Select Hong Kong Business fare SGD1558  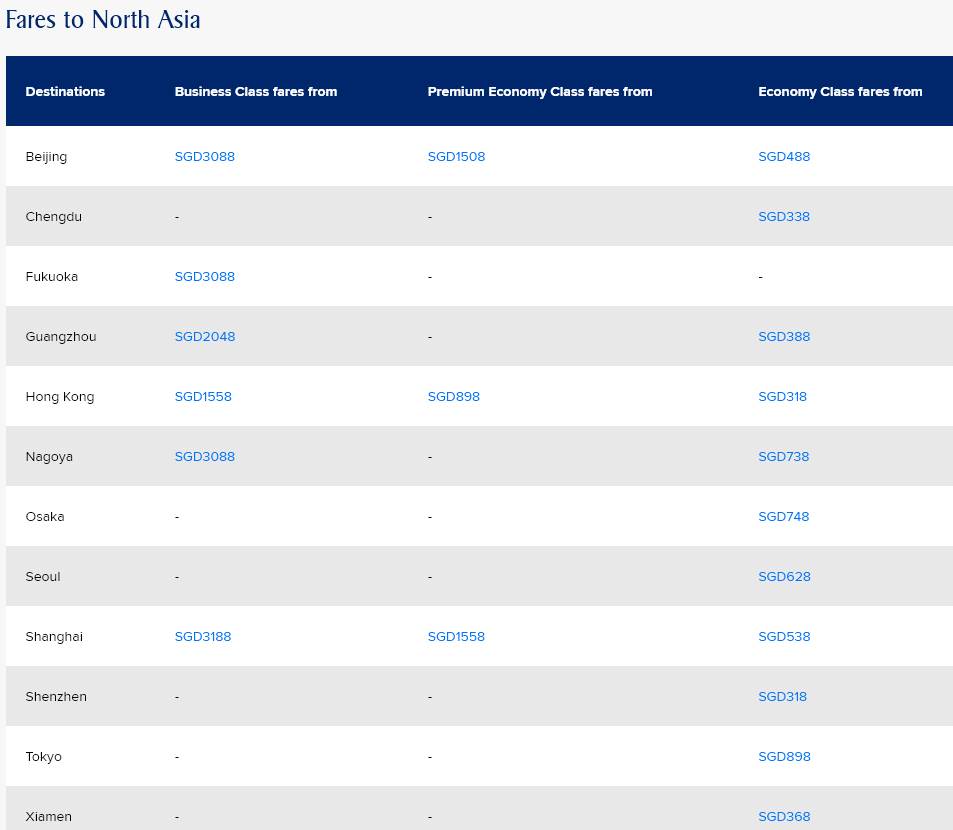tap(203, 397)
